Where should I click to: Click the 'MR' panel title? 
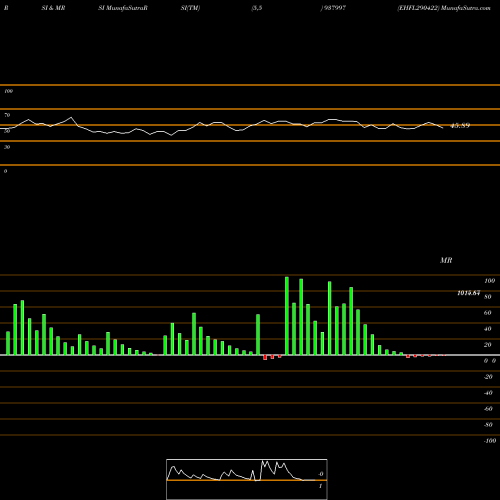click(446, 260)
